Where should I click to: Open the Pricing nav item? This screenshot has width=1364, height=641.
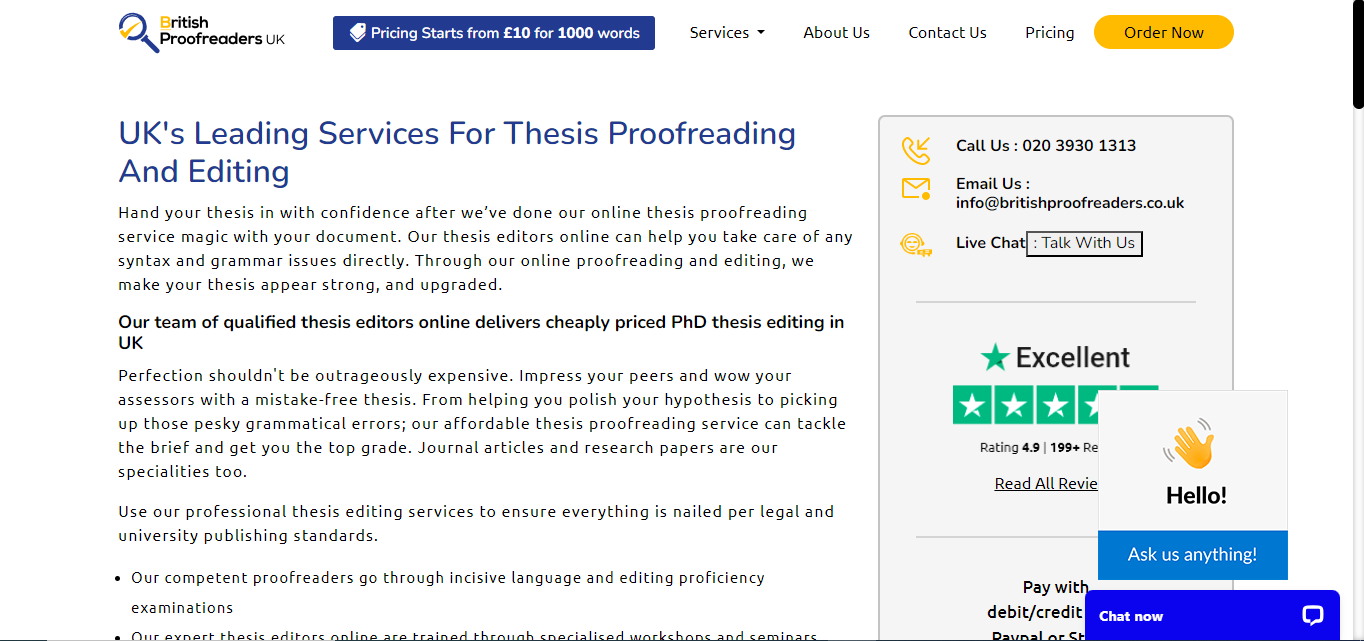pyautogui.click(x=1049, y=33)
